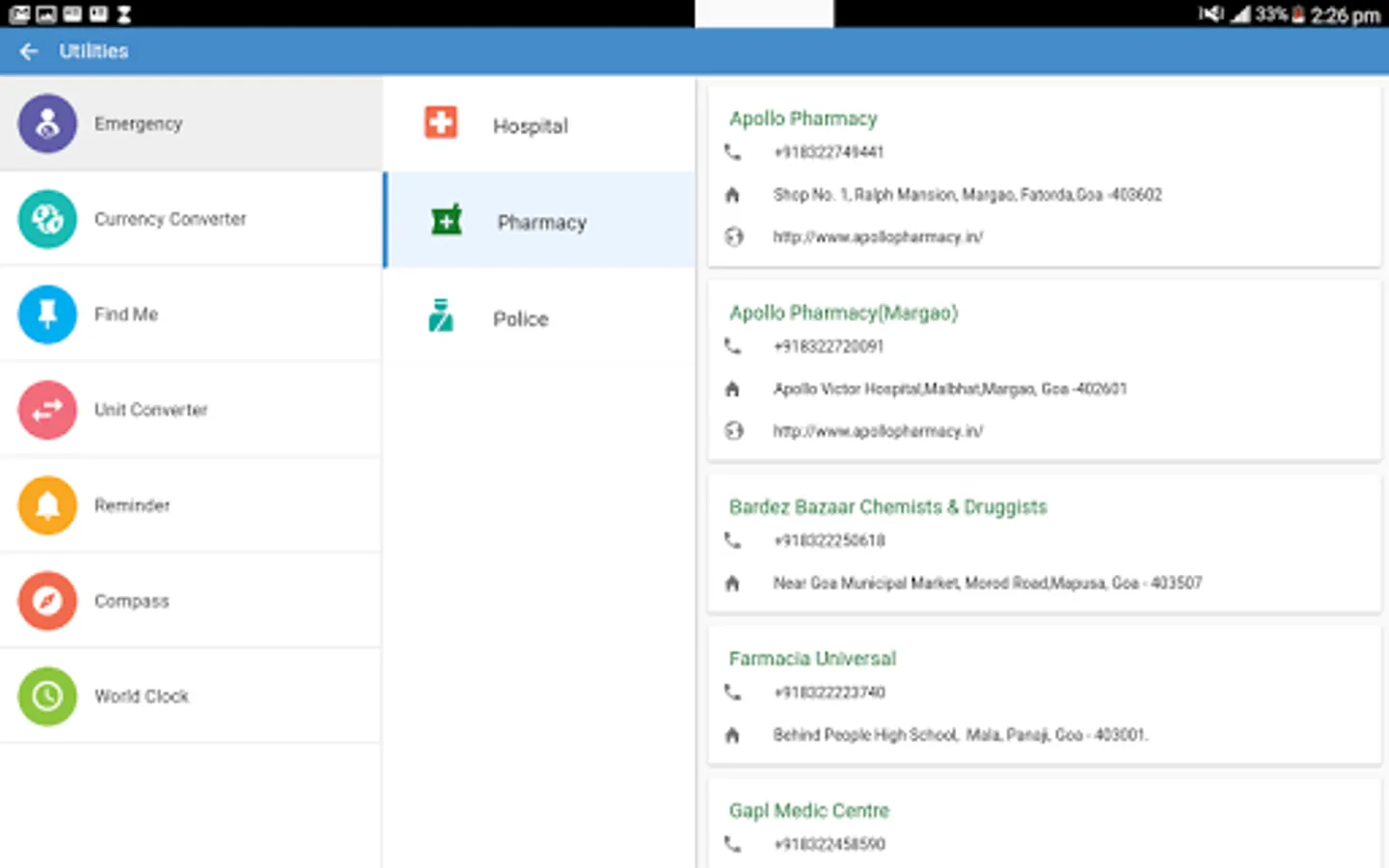The width and height of the screenshot is (1389, 868).
Task: Tap the back arrow beside Utilities
Action: coord(29,51)
